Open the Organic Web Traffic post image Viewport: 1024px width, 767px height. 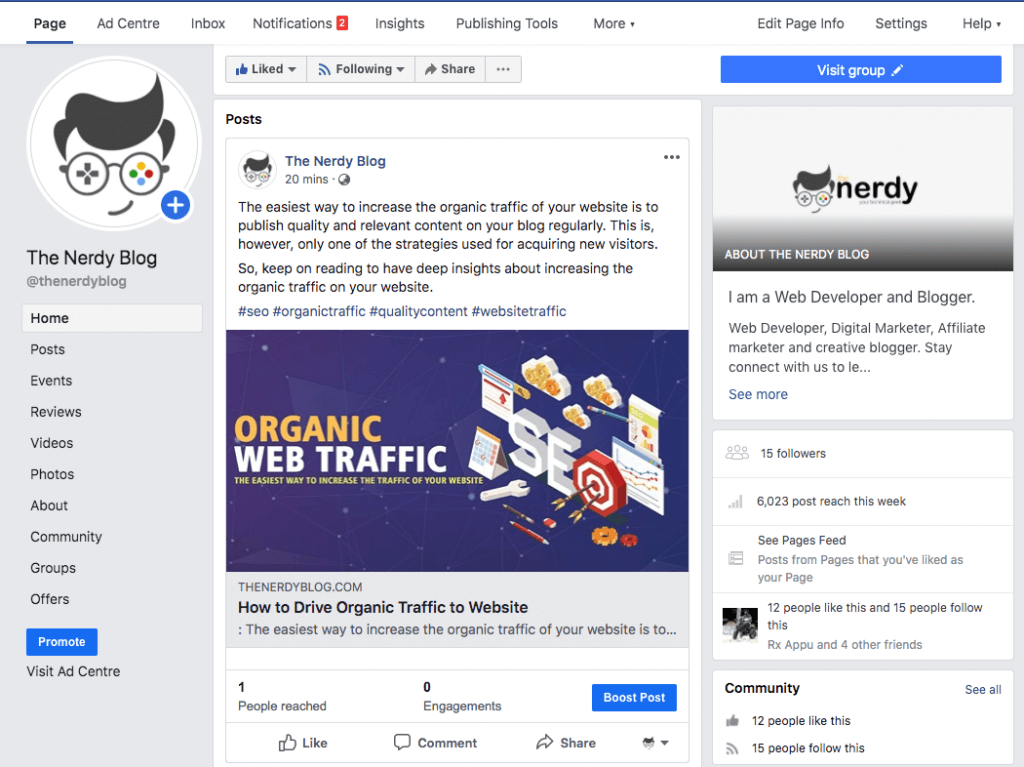point(457,451)
